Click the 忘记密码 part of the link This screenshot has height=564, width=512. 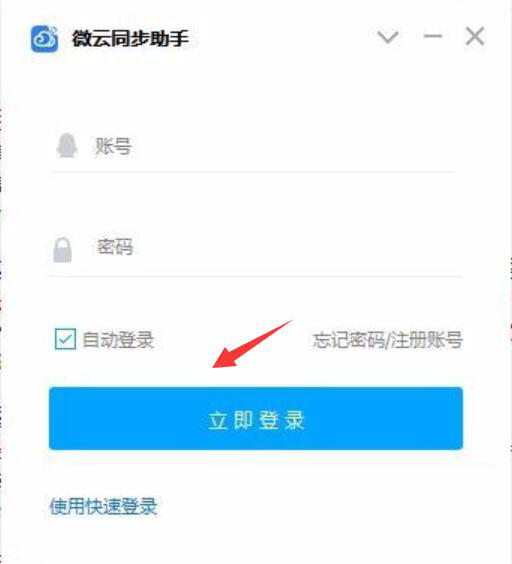pyautogui.click(x=349, y=340)
